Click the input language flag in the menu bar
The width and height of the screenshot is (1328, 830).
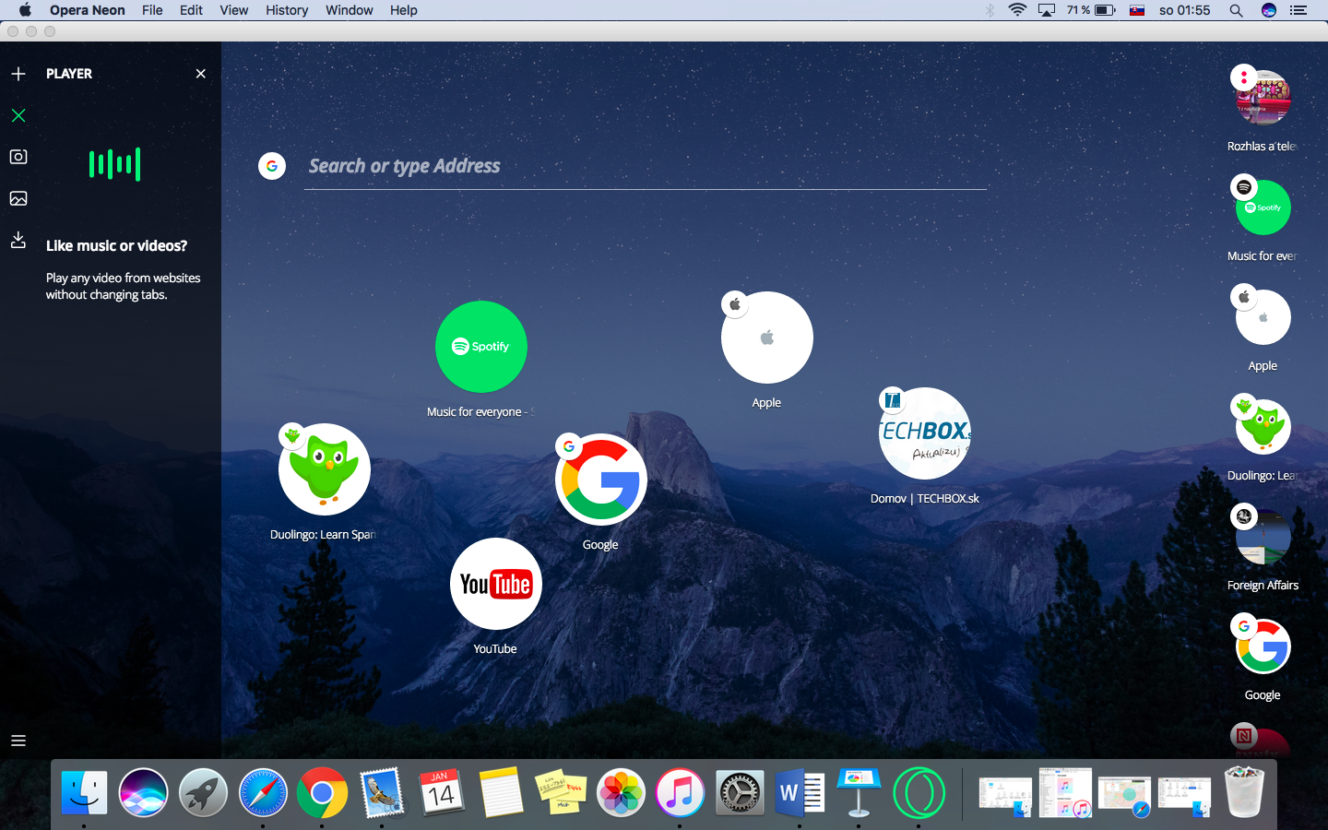[1137, 10]
